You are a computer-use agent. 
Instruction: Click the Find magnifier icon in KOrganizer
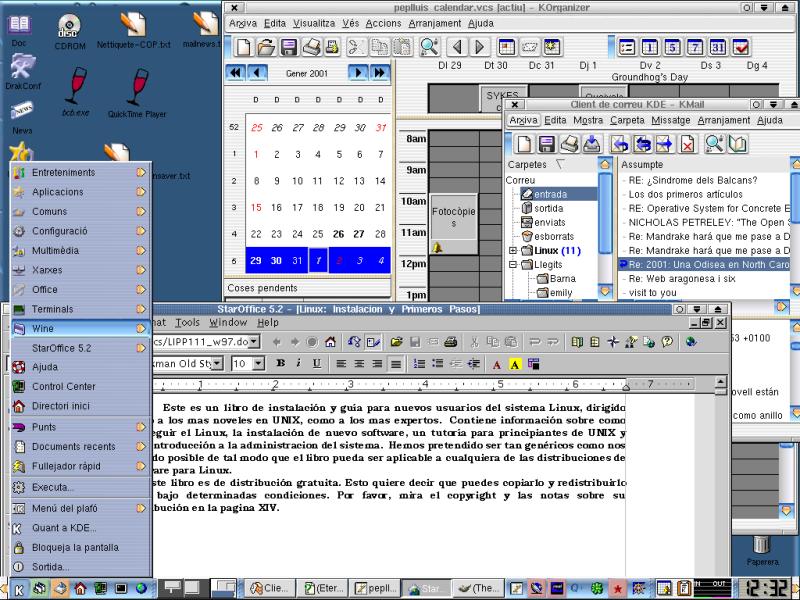point(429,47)
